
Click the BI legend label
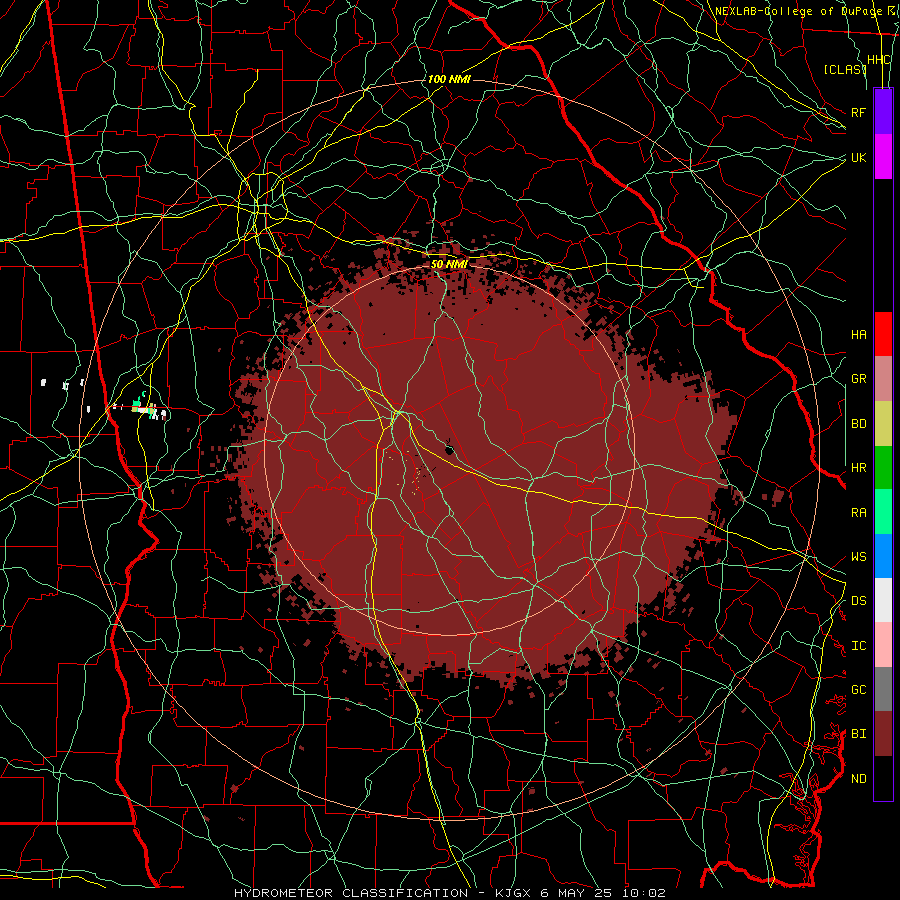858,734
